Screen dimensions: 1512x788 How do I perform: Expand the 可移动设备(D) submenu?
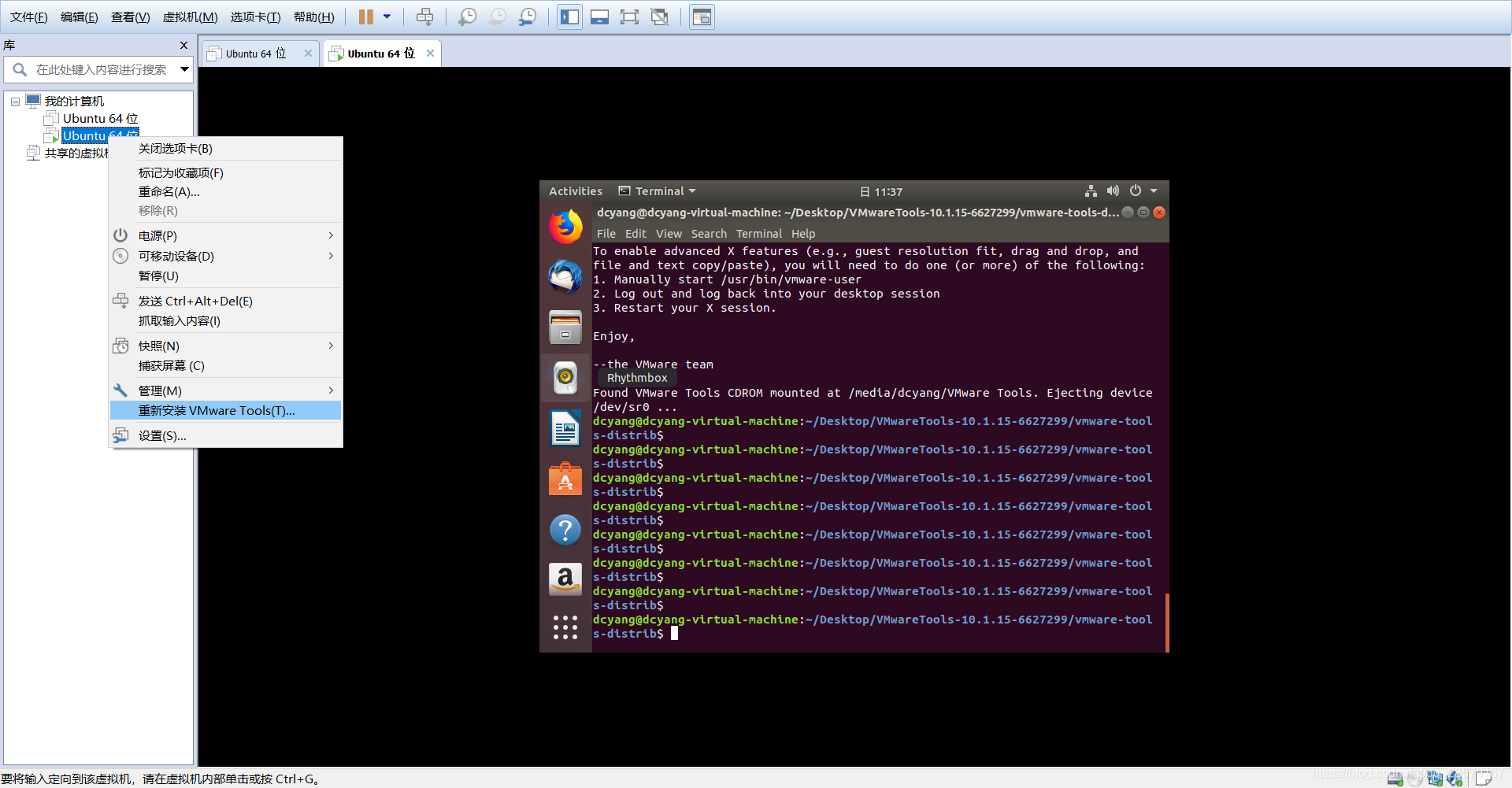226,257
